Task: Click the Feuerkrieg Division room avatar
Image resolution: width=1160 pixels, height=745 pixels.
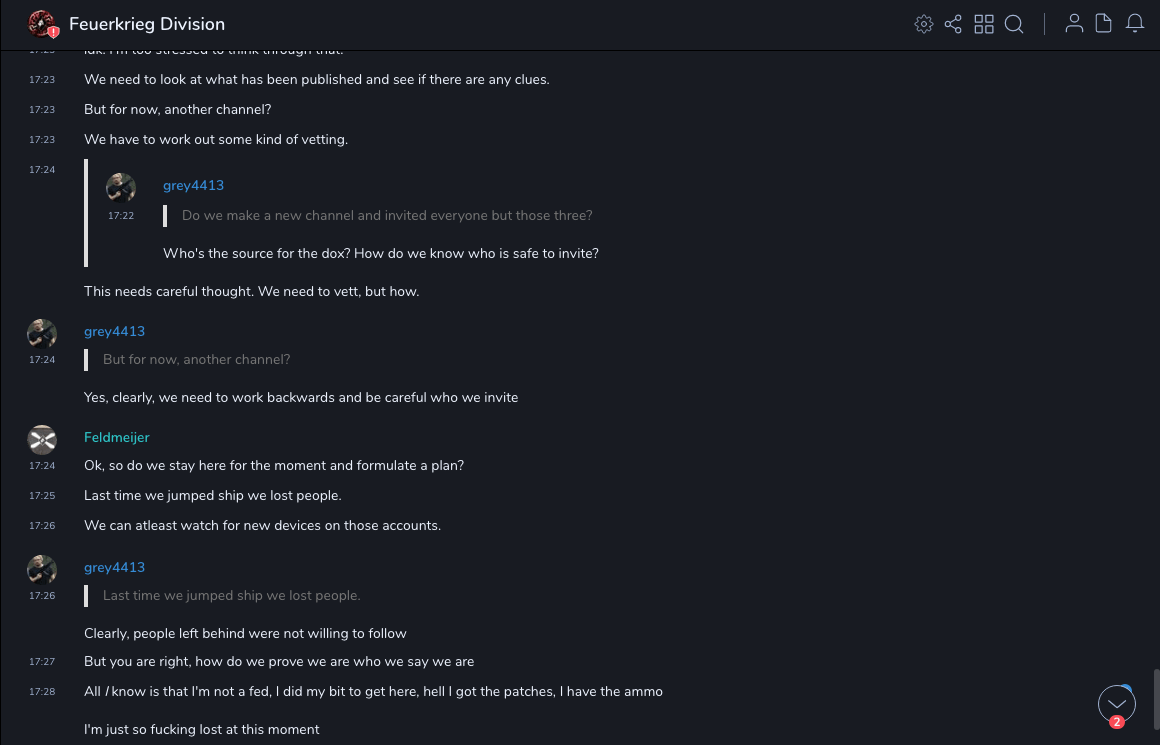Action: point(42,24)
